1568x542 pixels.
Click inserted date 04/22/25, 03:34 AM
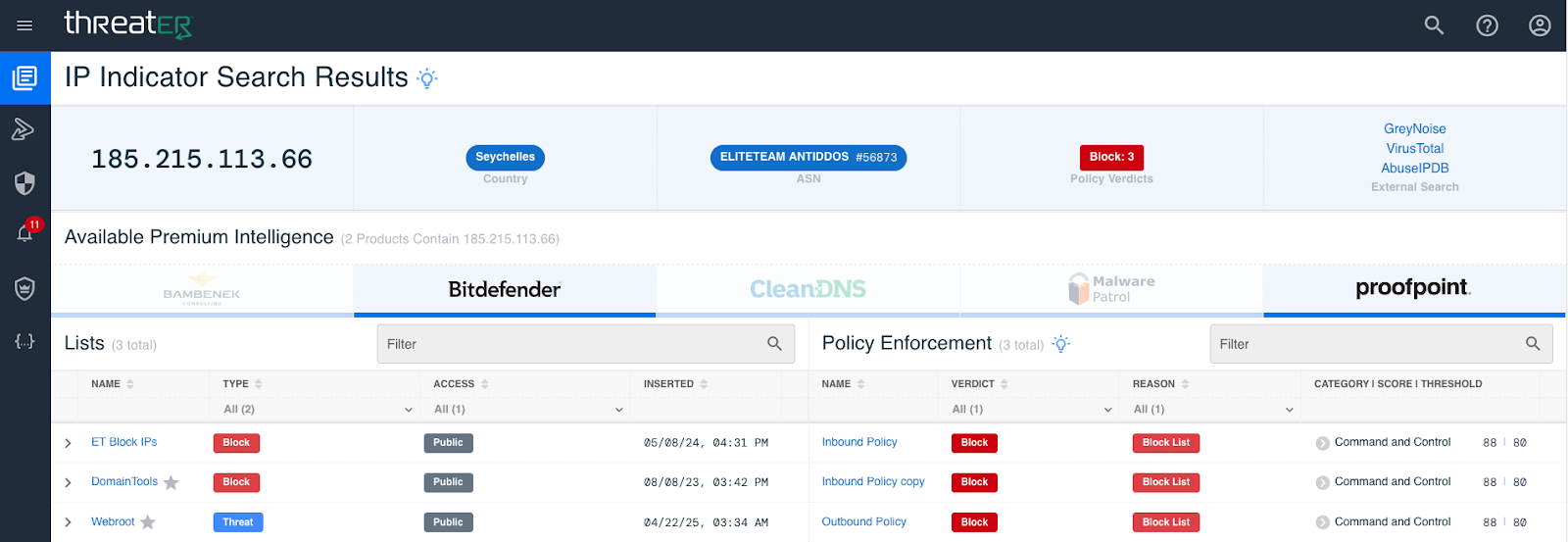(x=706, y=522)
